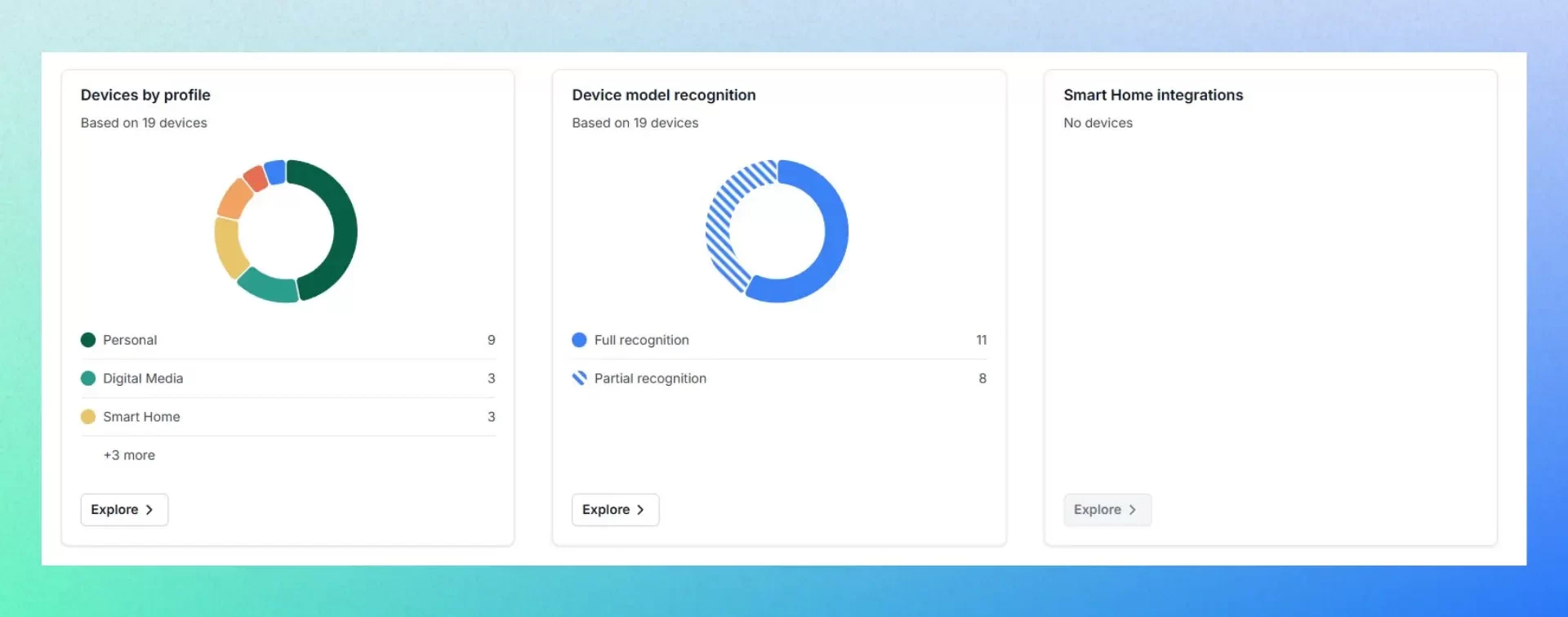The image size is (1568, 617).
Task: Click the solid blue Full recognition donut arc
Action: [x=835, y=237]
